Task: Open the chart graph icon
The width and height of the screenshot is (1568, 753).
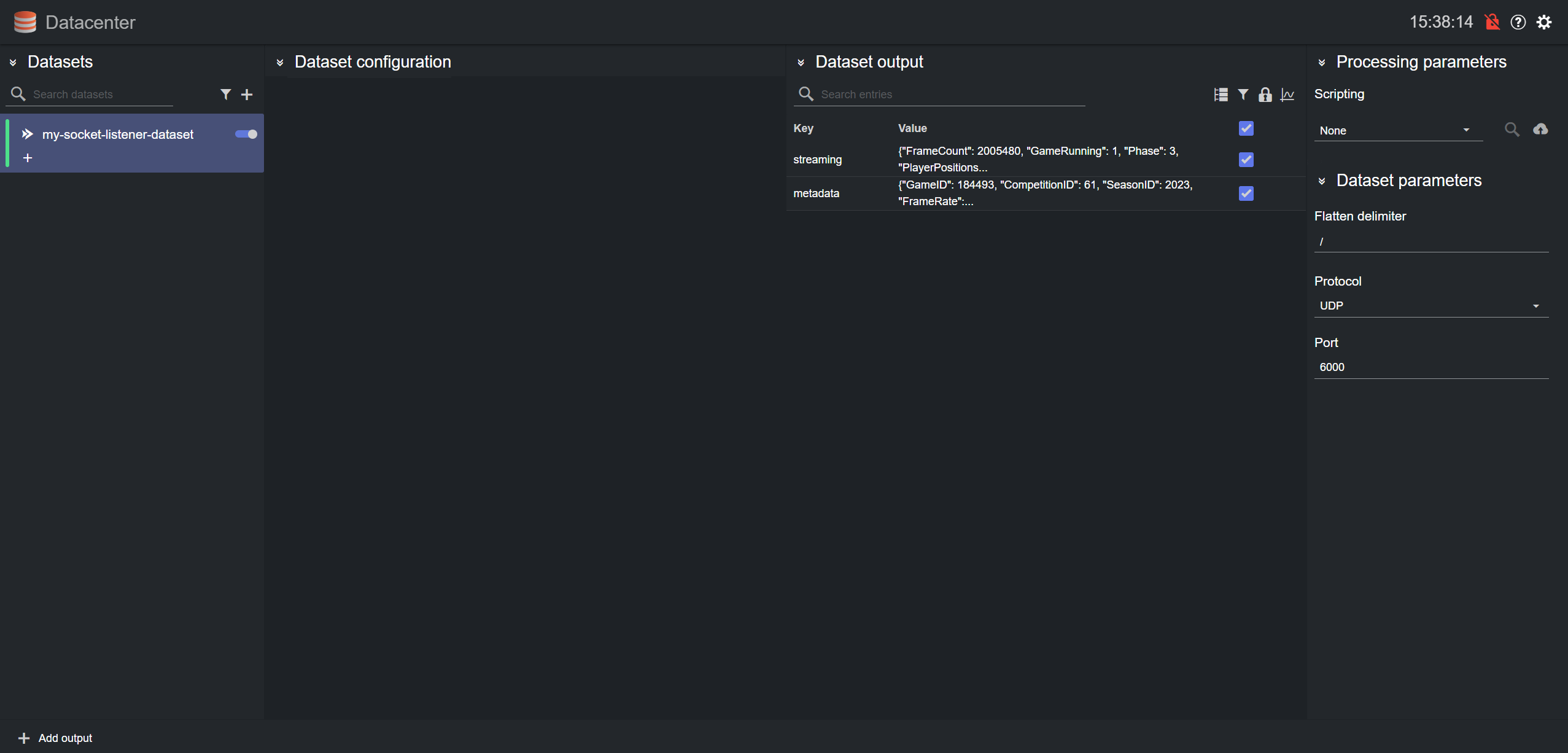Action: click(1287, 95)
